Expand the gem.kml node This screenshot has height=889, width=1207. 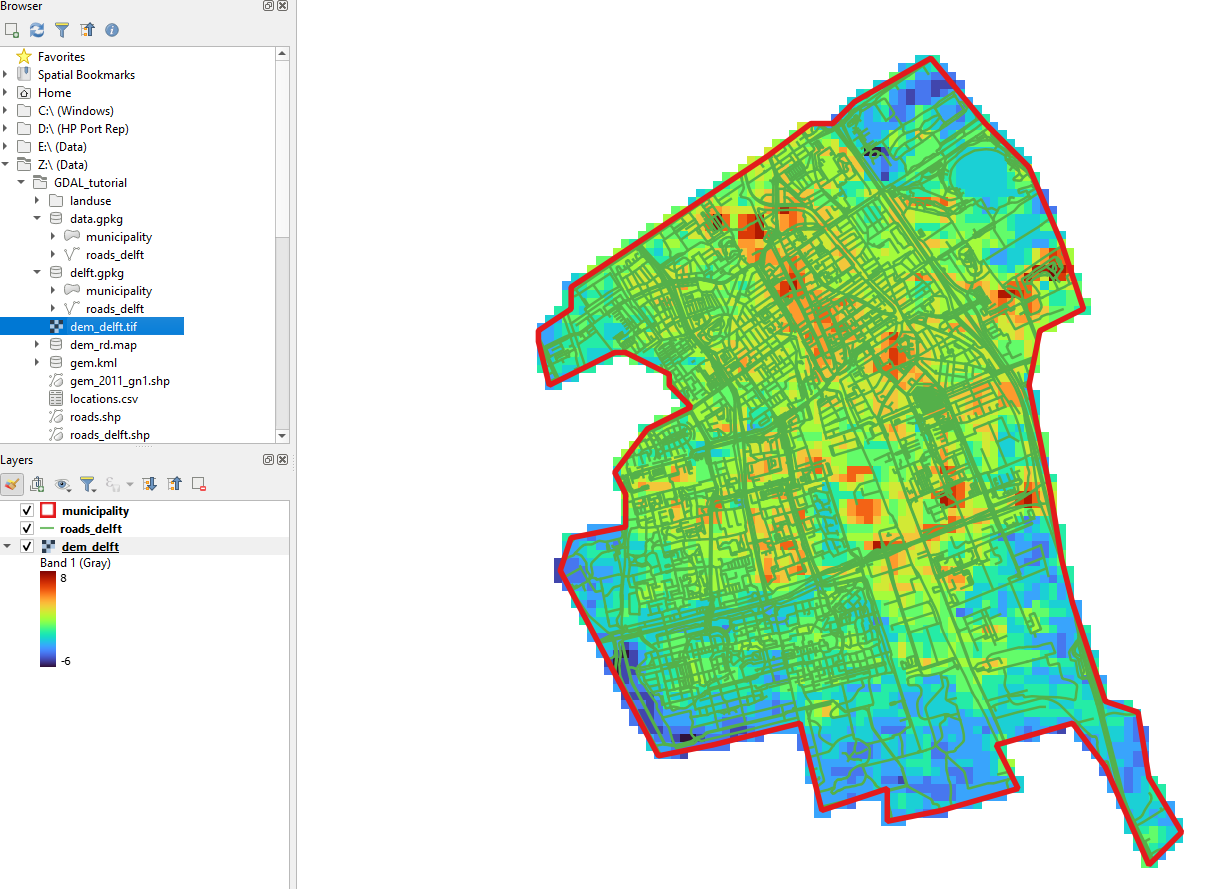(x=38, y=363)
